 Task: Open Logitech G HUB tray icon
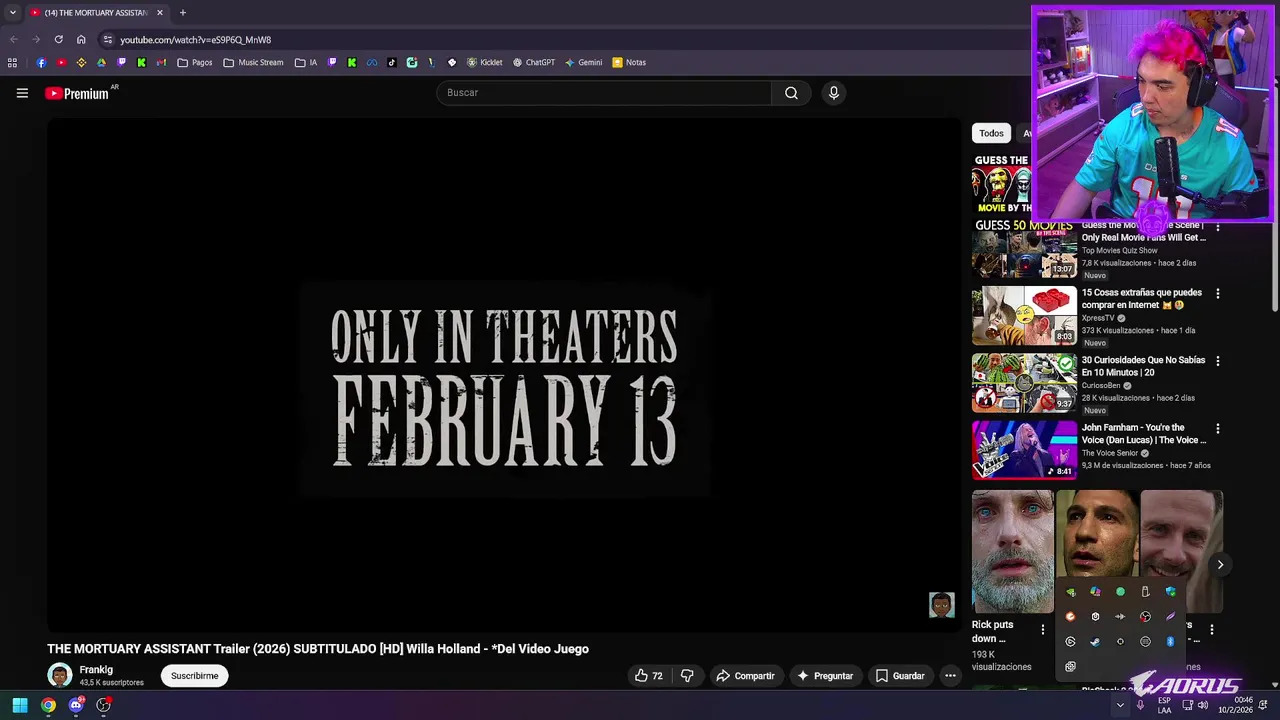pyautogui.click(x=1070, y=641)
